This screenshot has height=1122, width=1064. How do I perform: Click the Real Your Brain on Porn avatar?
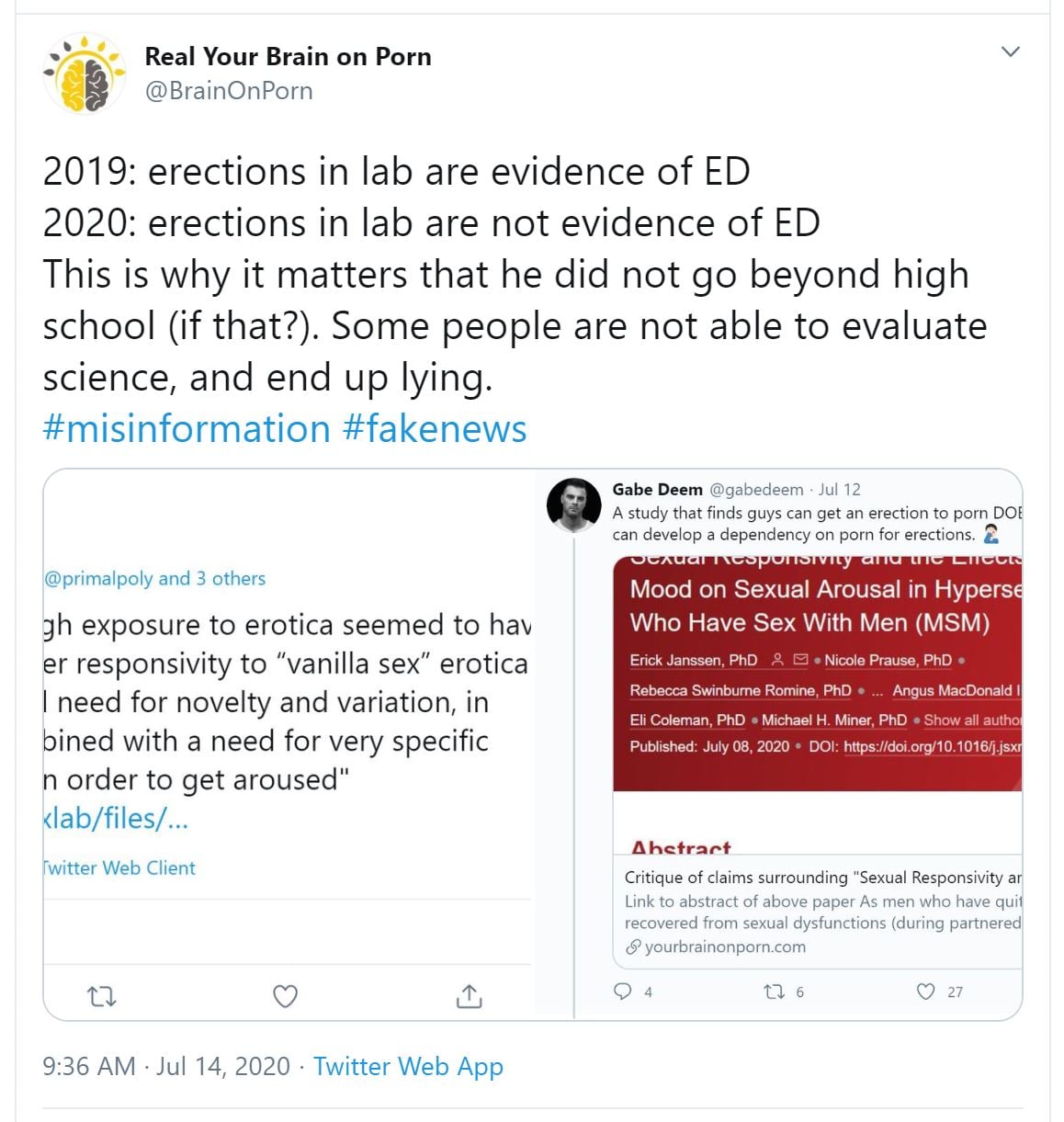(85, 74)
